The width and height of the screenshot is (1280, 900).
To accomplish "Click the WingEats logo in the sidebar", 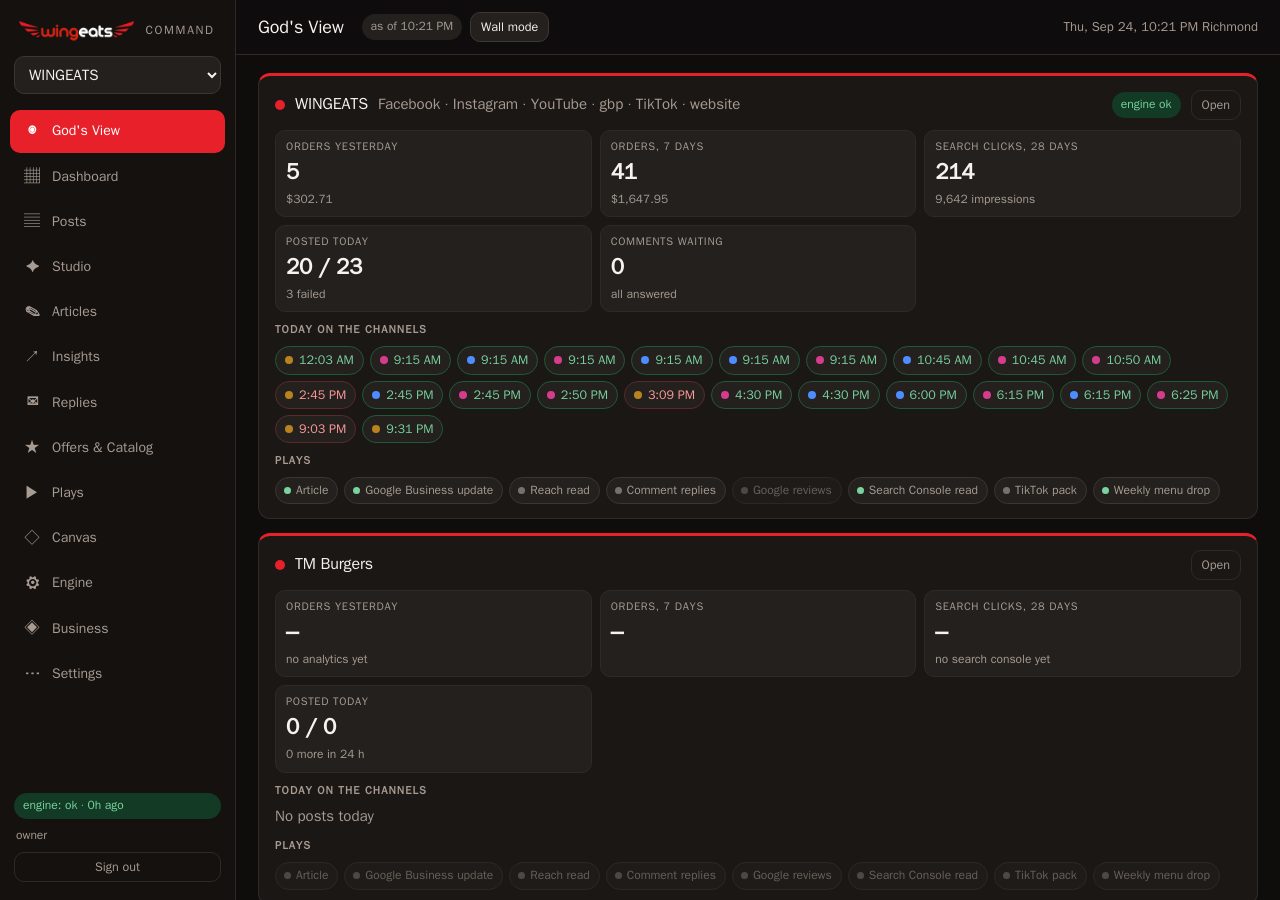I will [x=76, y=30].
